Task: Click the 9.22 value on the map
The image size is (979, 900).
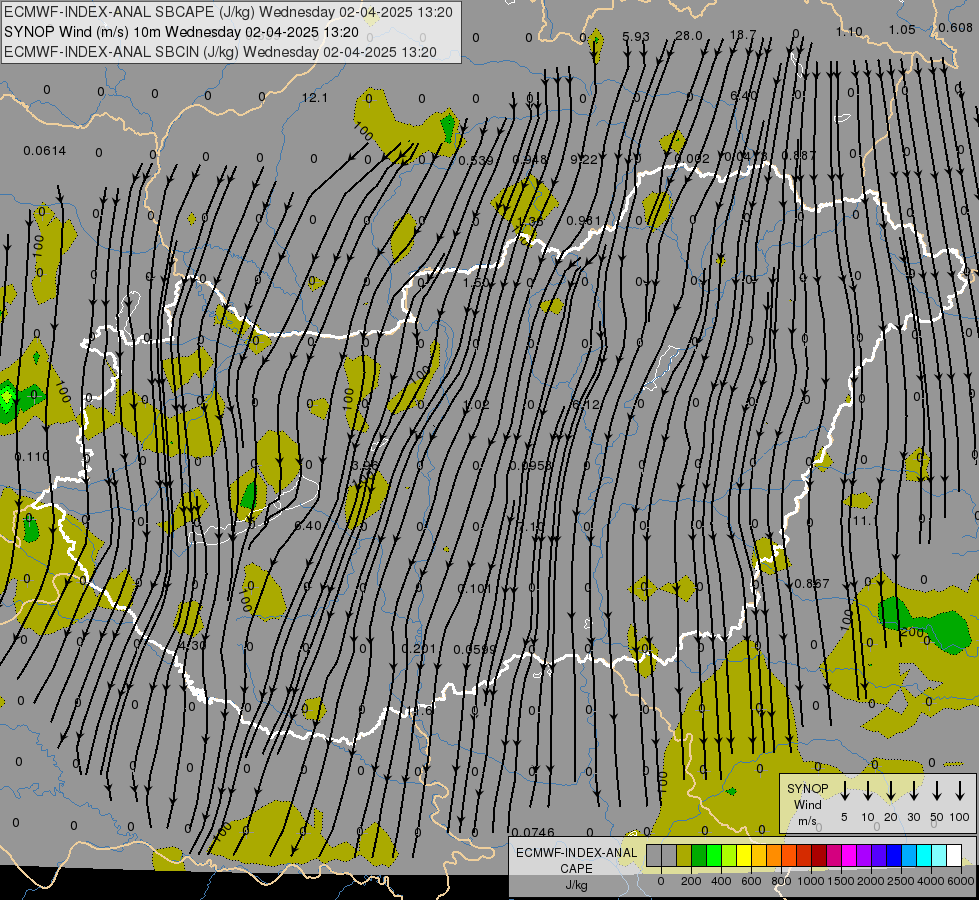Action: (x=584, y=160)
